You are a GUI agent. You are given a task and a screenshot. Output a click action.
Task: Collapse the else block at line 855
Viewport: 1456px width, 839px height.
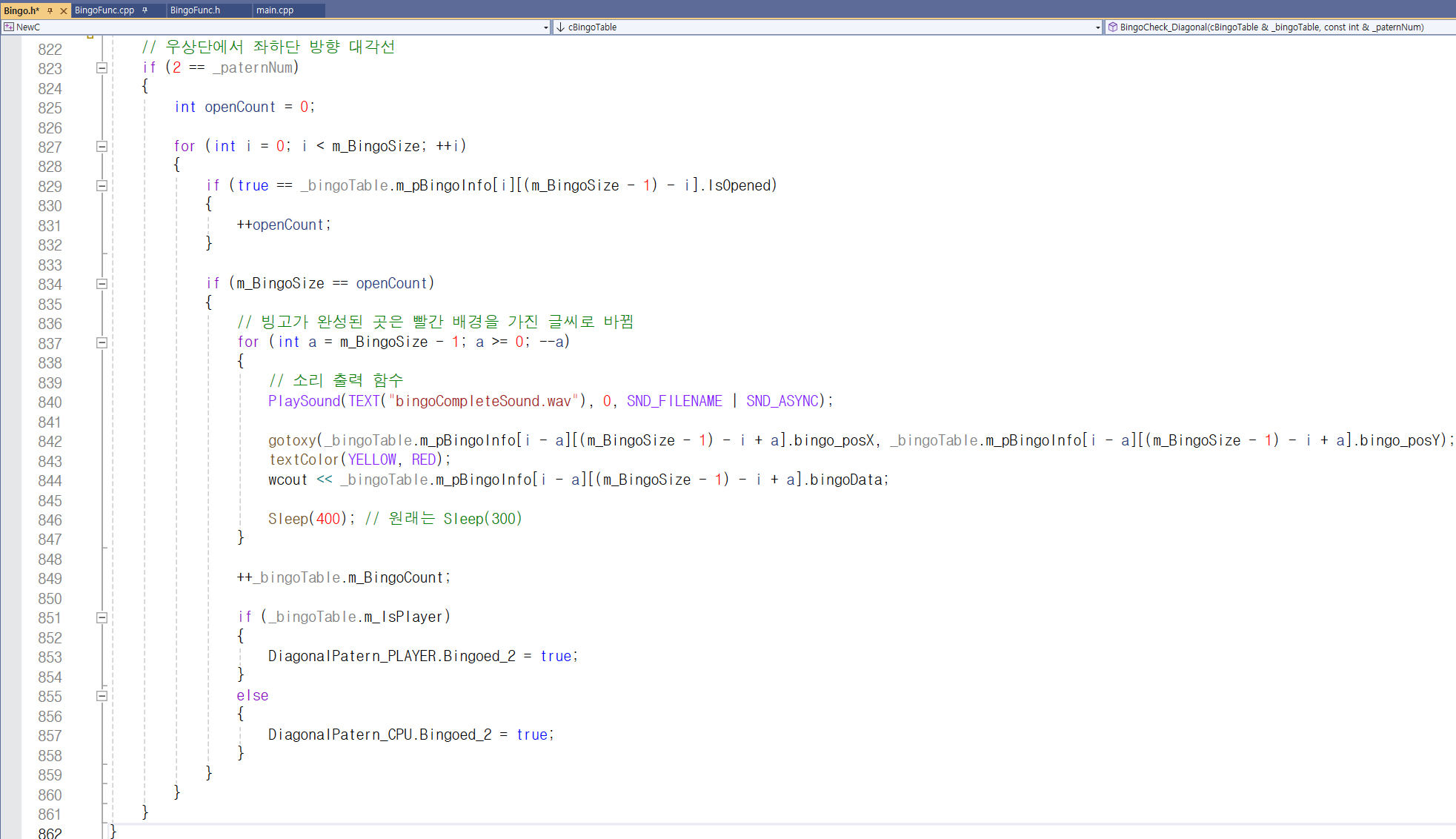tap(102, 695)
